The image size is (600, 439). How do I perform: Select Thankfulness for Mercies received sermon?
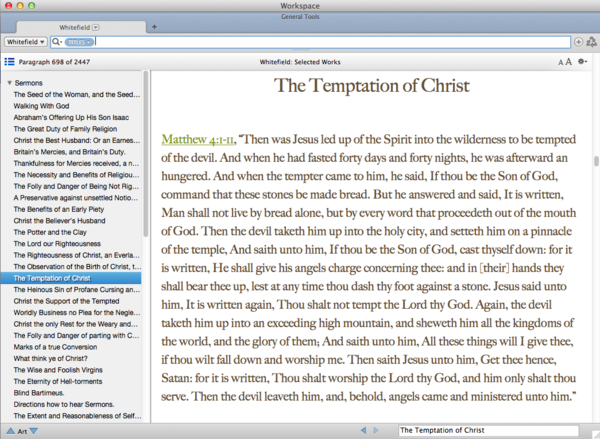(77, 163)
